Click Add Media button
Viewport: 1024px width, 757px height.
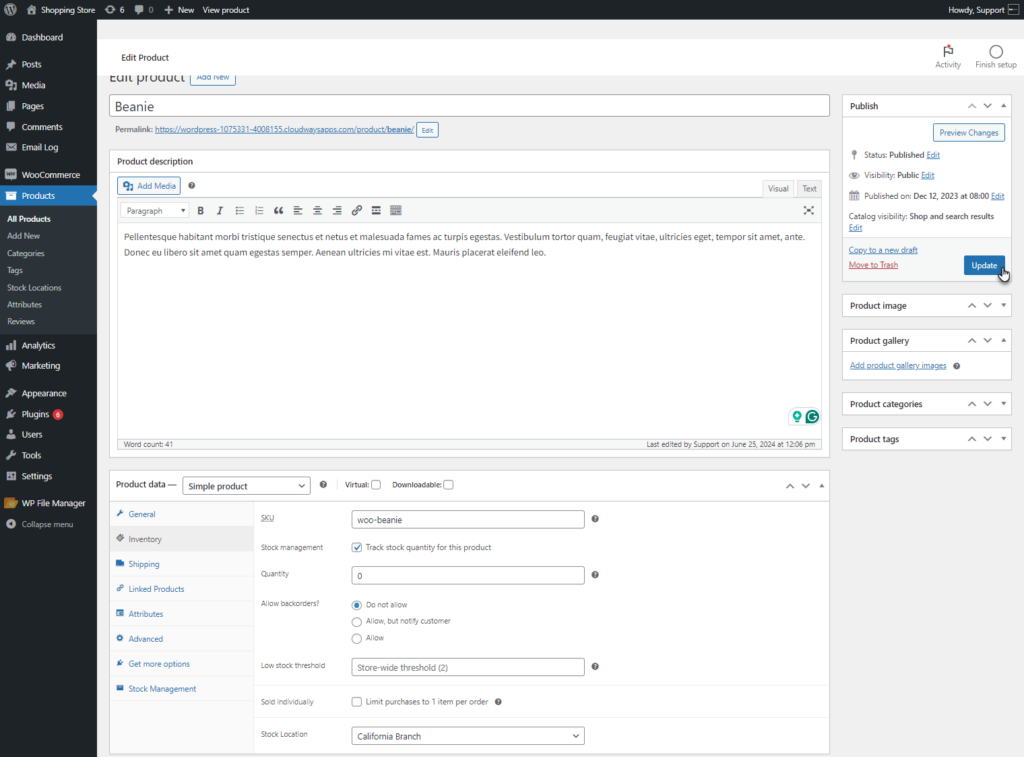coord(150,185)
